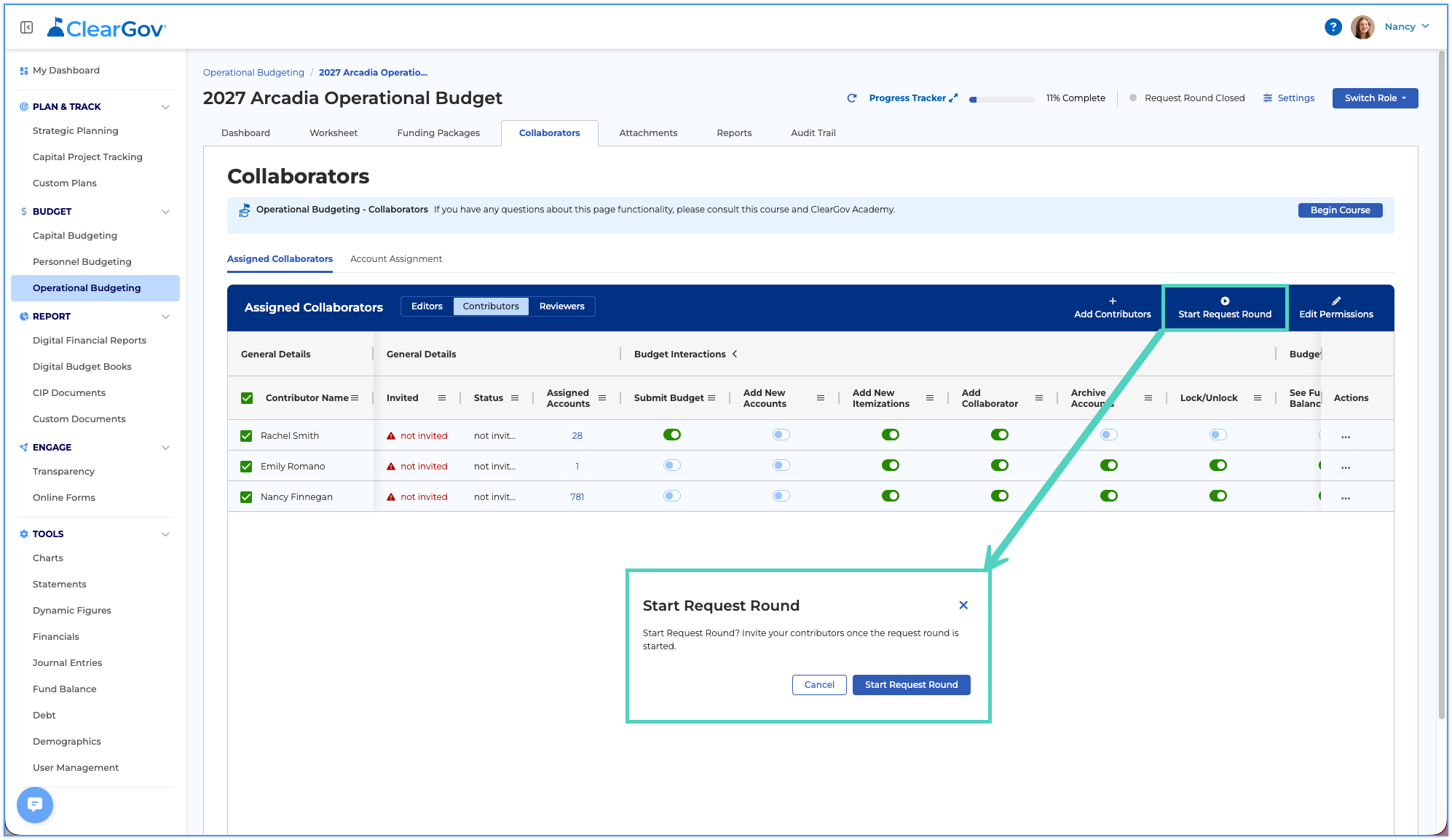Screen dimensions: 1452x840
Task: Collapse the Budget Interactions column group
Action: coord(735,354)
